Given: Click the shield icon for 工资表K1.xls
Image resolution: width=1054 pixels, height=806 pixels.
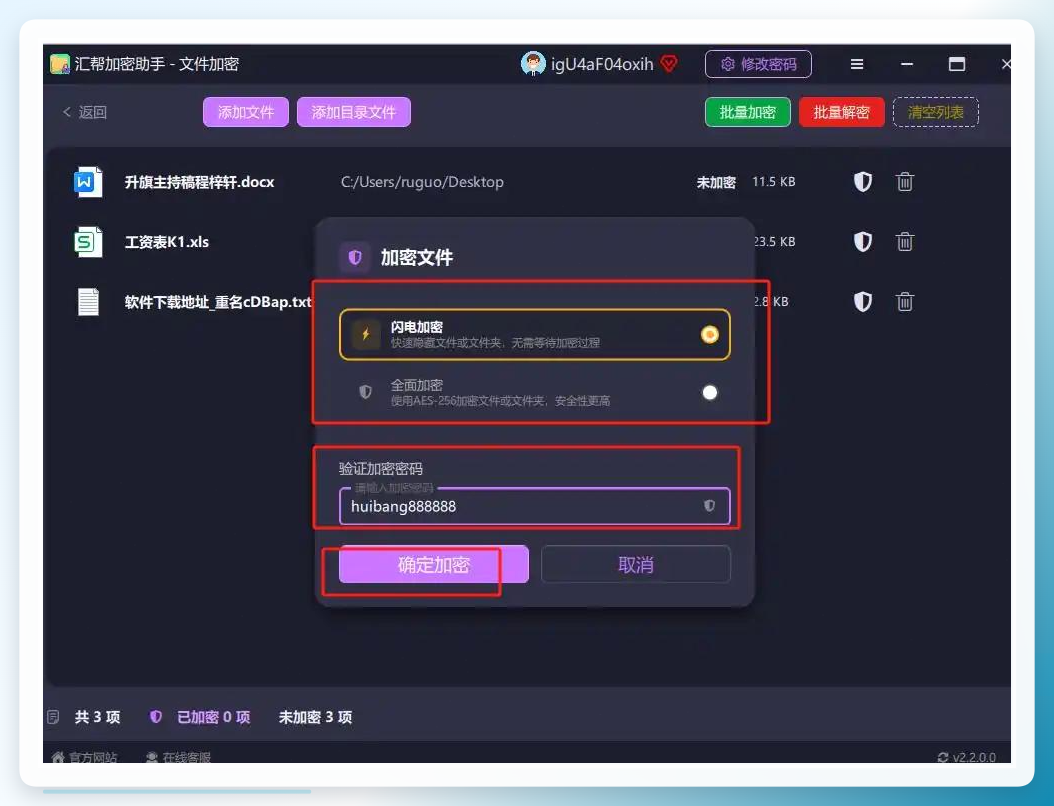Looking at the screenshot, I should [x=862, y=241].
